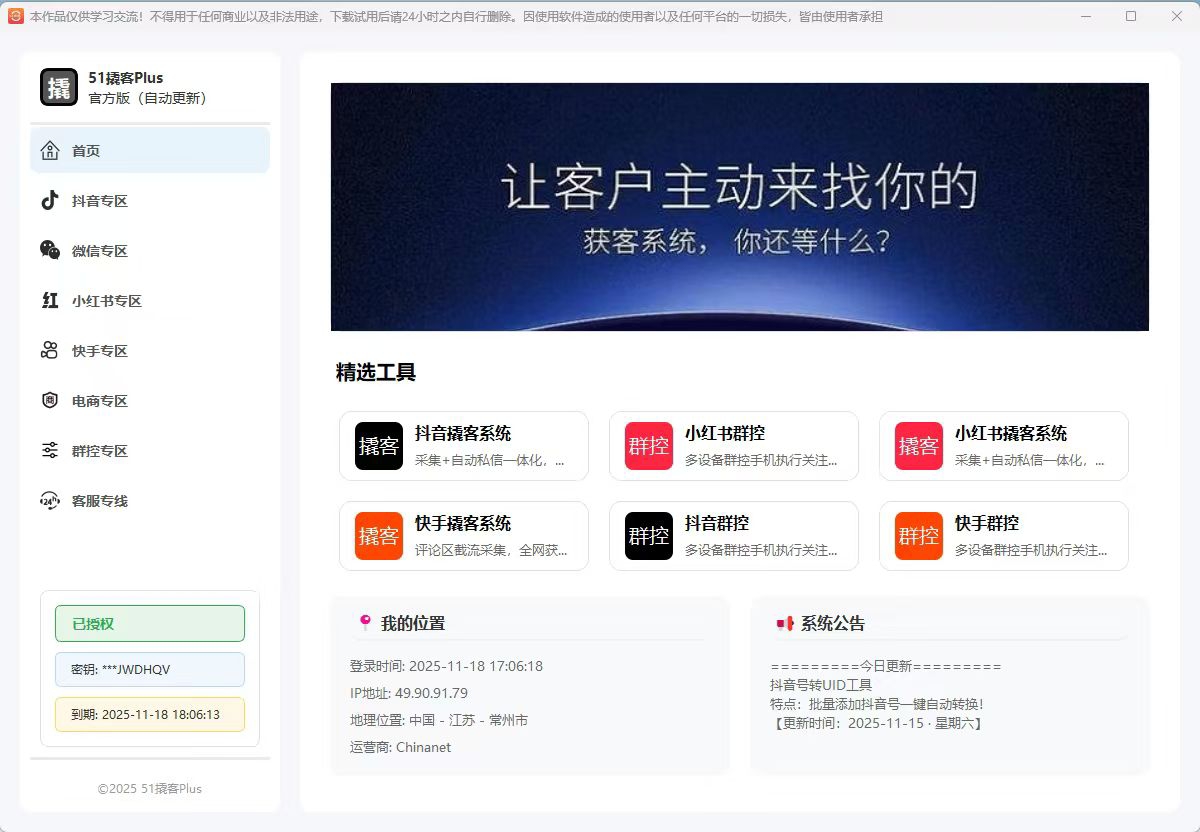This screenshot has height=832, width=1200.
Task: Open the 微信专区 WeChat icon
Action: (48, 250)
